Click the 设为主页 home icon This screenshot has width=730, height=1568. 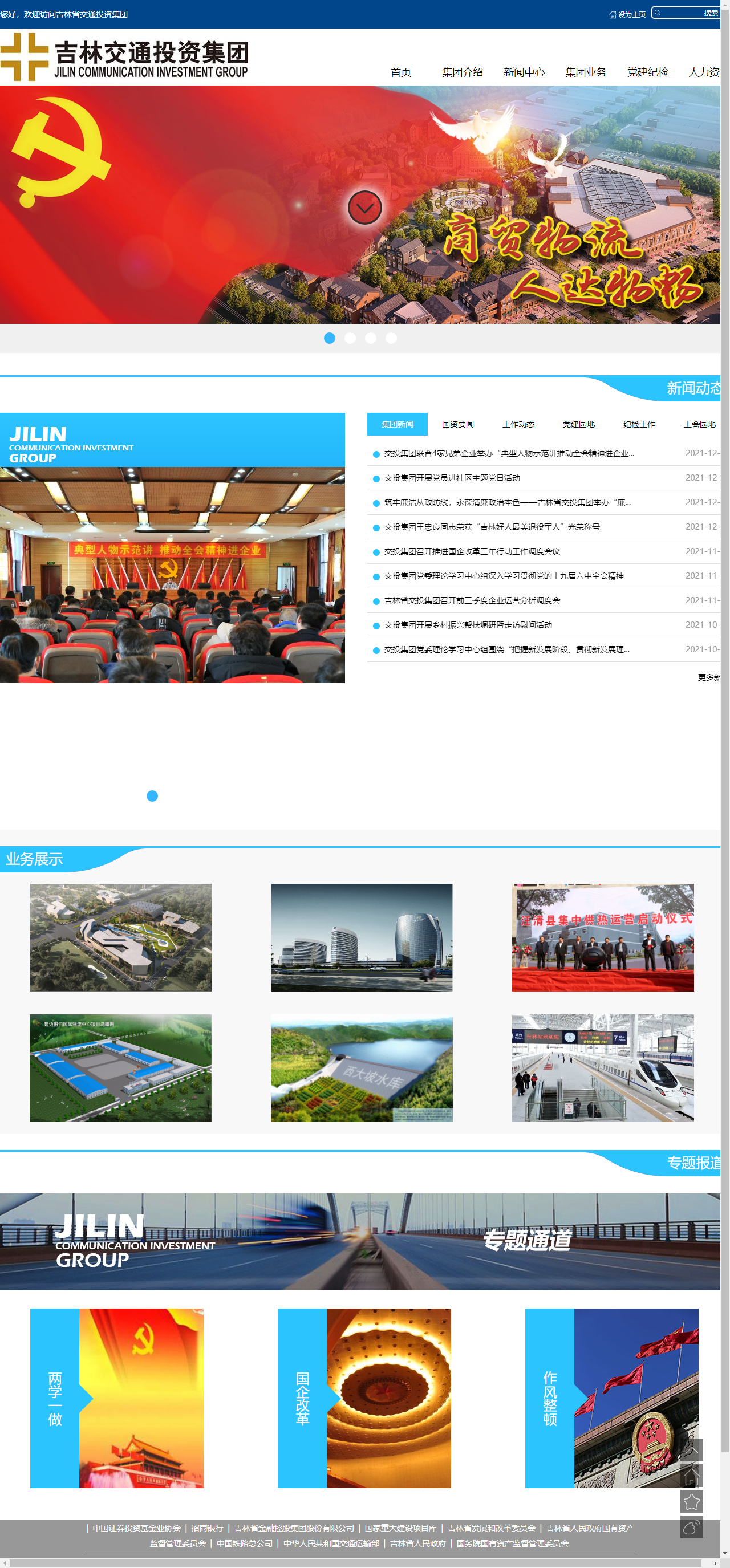coord(613,15)
